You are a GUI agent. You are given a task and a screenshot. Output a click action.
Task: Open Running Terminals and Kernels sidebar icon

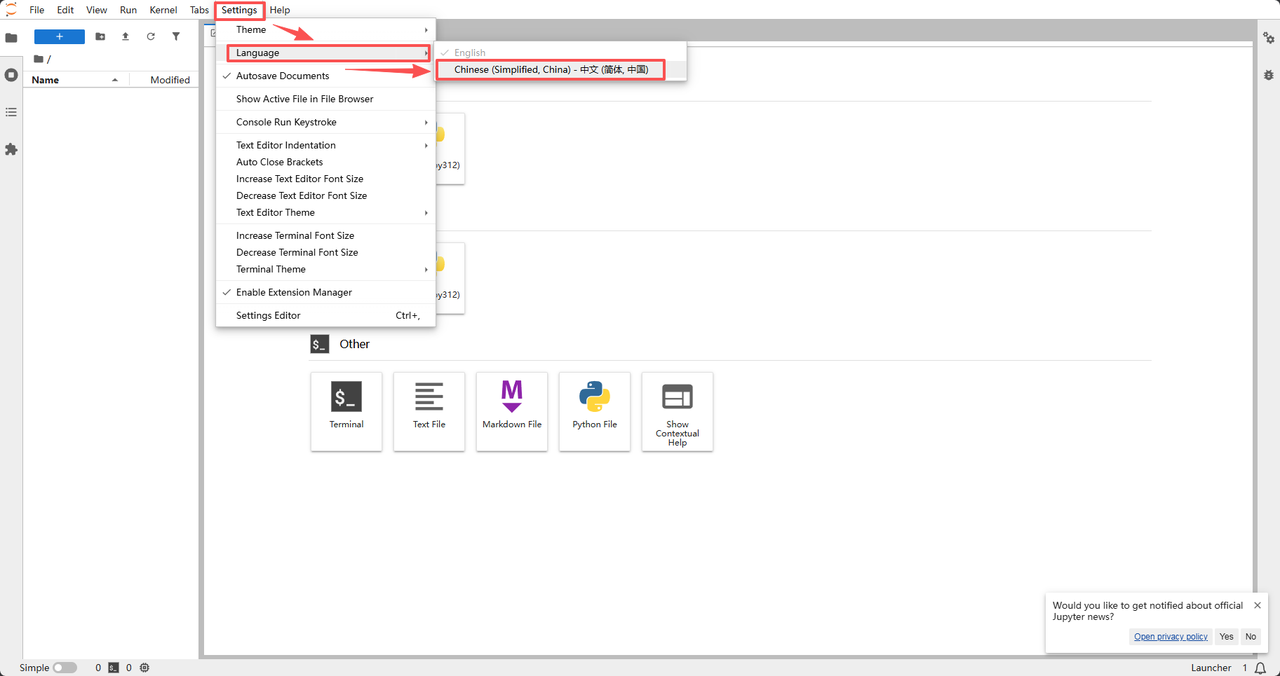click(x=11, y=75)
